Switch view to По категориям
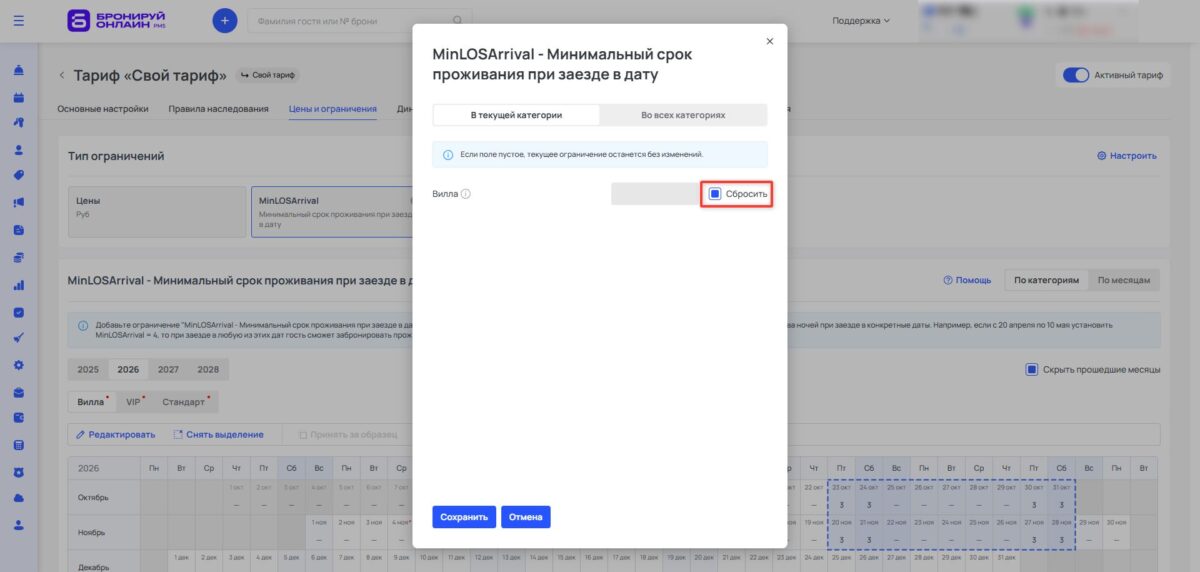This screenshot has width=1200, height=572. pos(1046,280)
